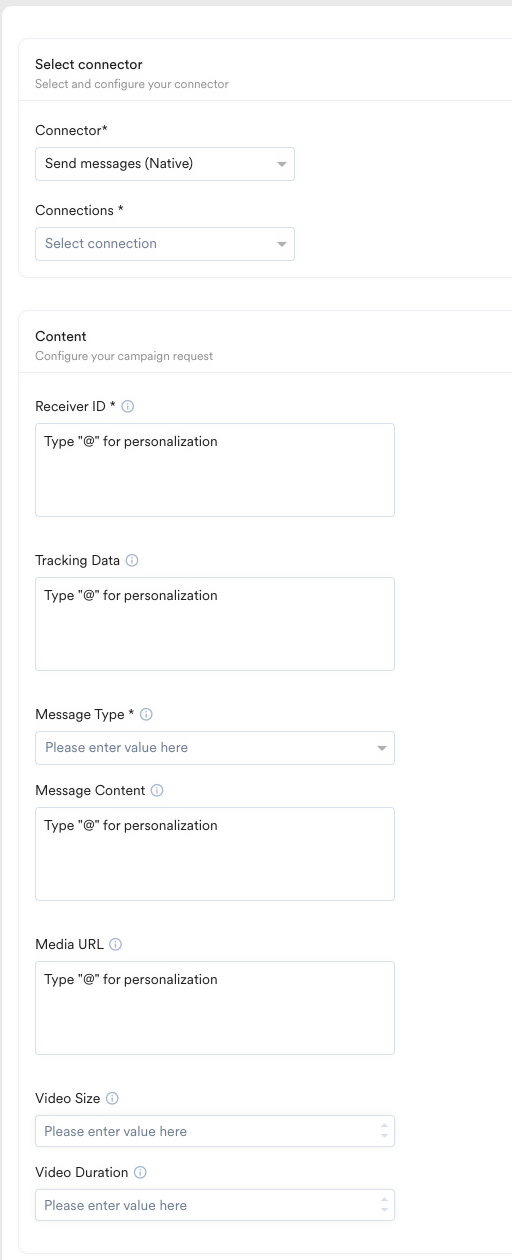512x1260 pixels.
Task: Open the Select connection dropdown
Action: point(165,244)
